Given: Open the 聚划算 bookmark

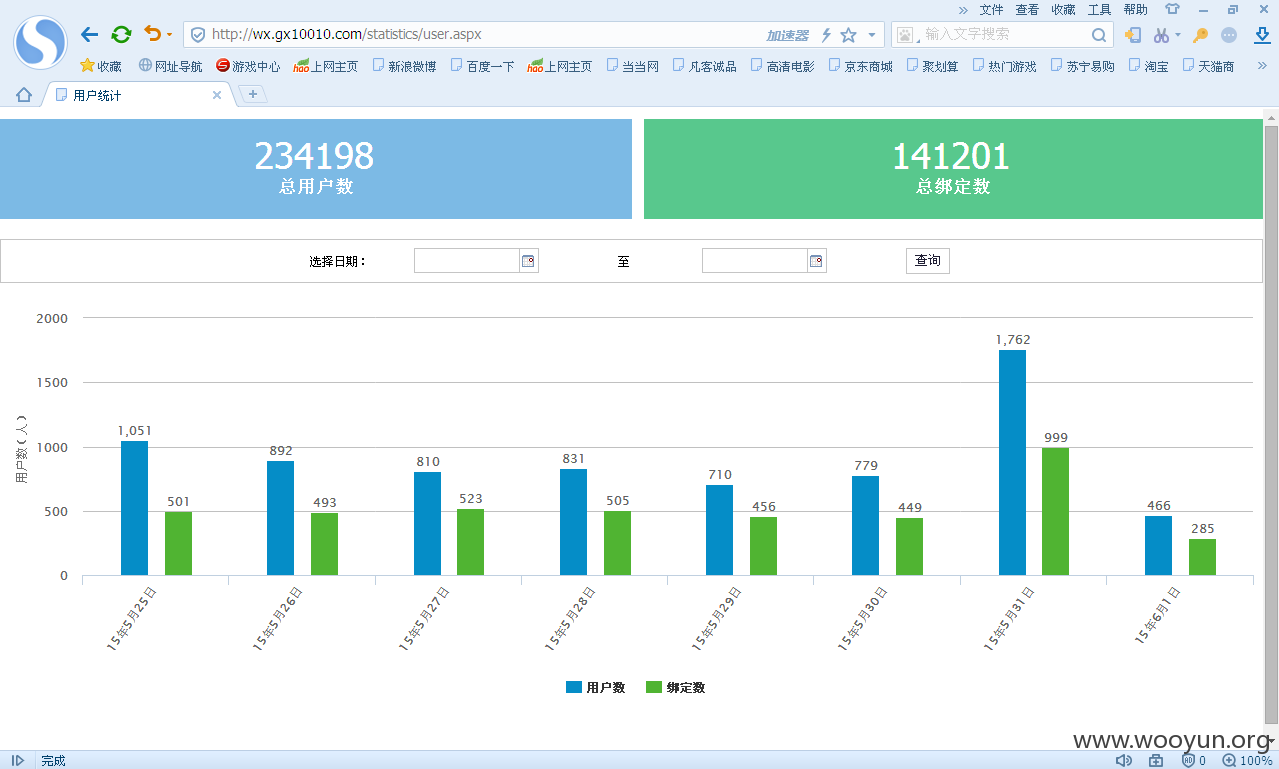Looking at the screenshot, I should [x=932, y=66].
